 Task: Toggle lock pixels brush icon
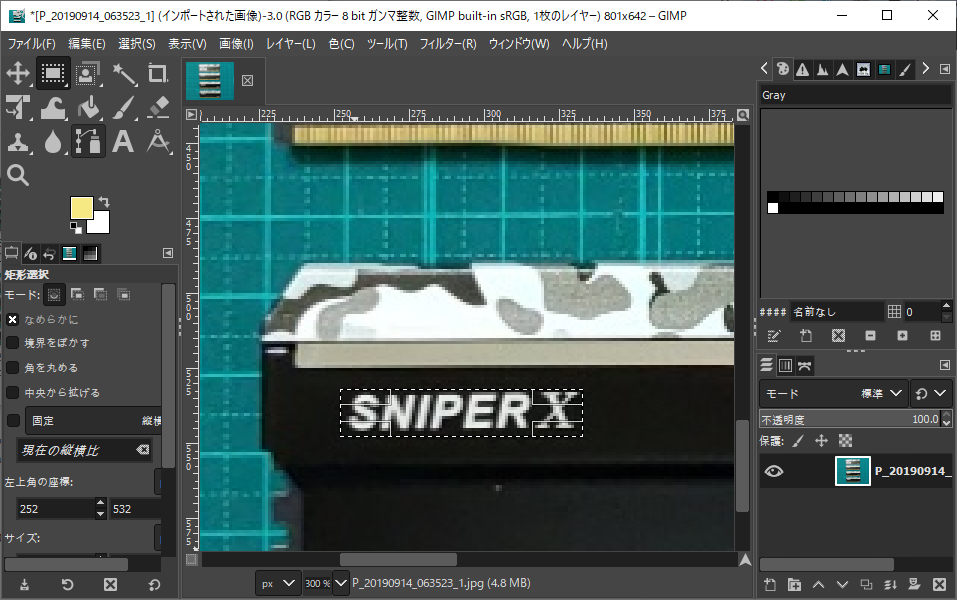click(x=798, y=441)
